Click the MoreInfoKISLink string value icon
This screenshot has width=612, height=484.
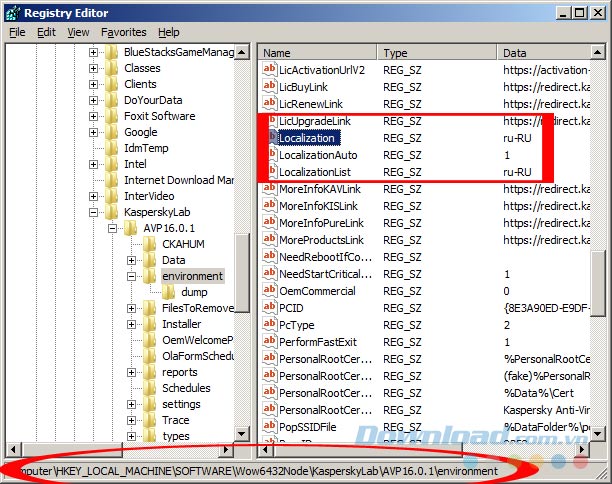(x=269, y=205)
